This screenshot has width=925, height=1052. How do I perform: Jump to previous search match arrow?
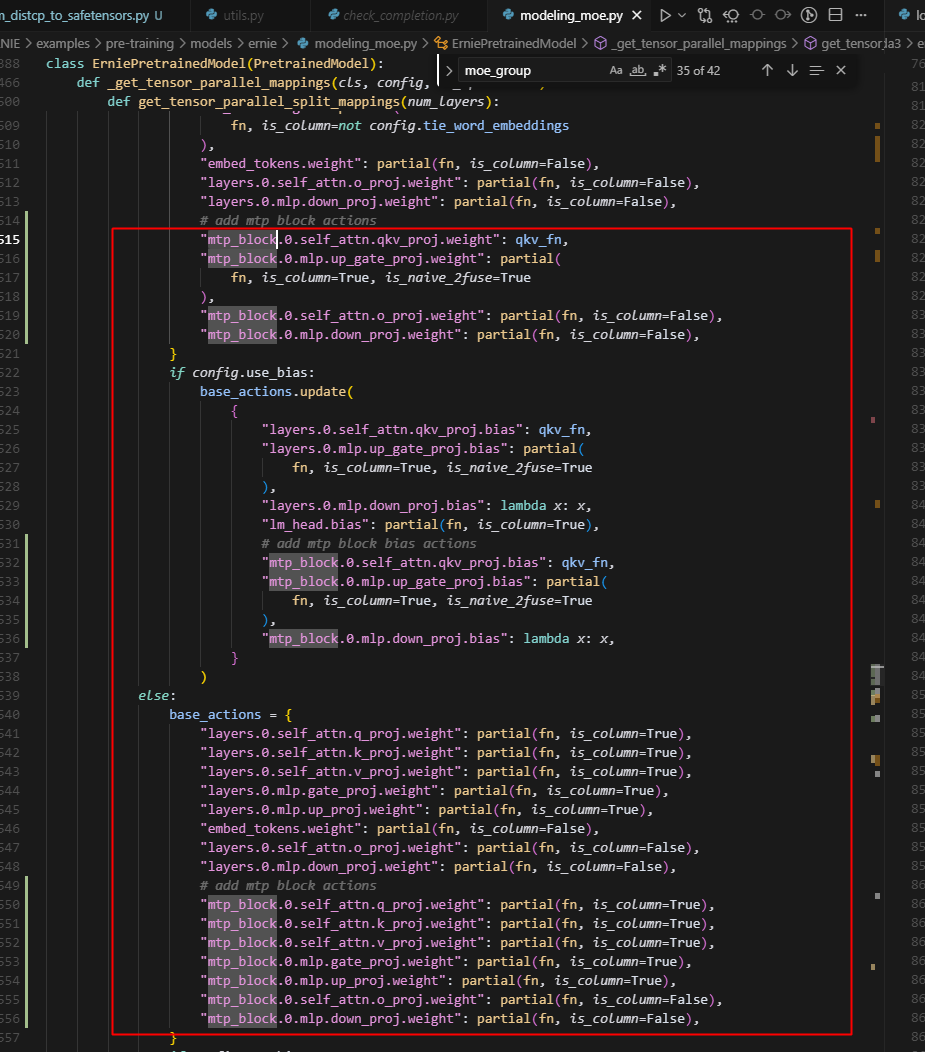tap(767, 71)
